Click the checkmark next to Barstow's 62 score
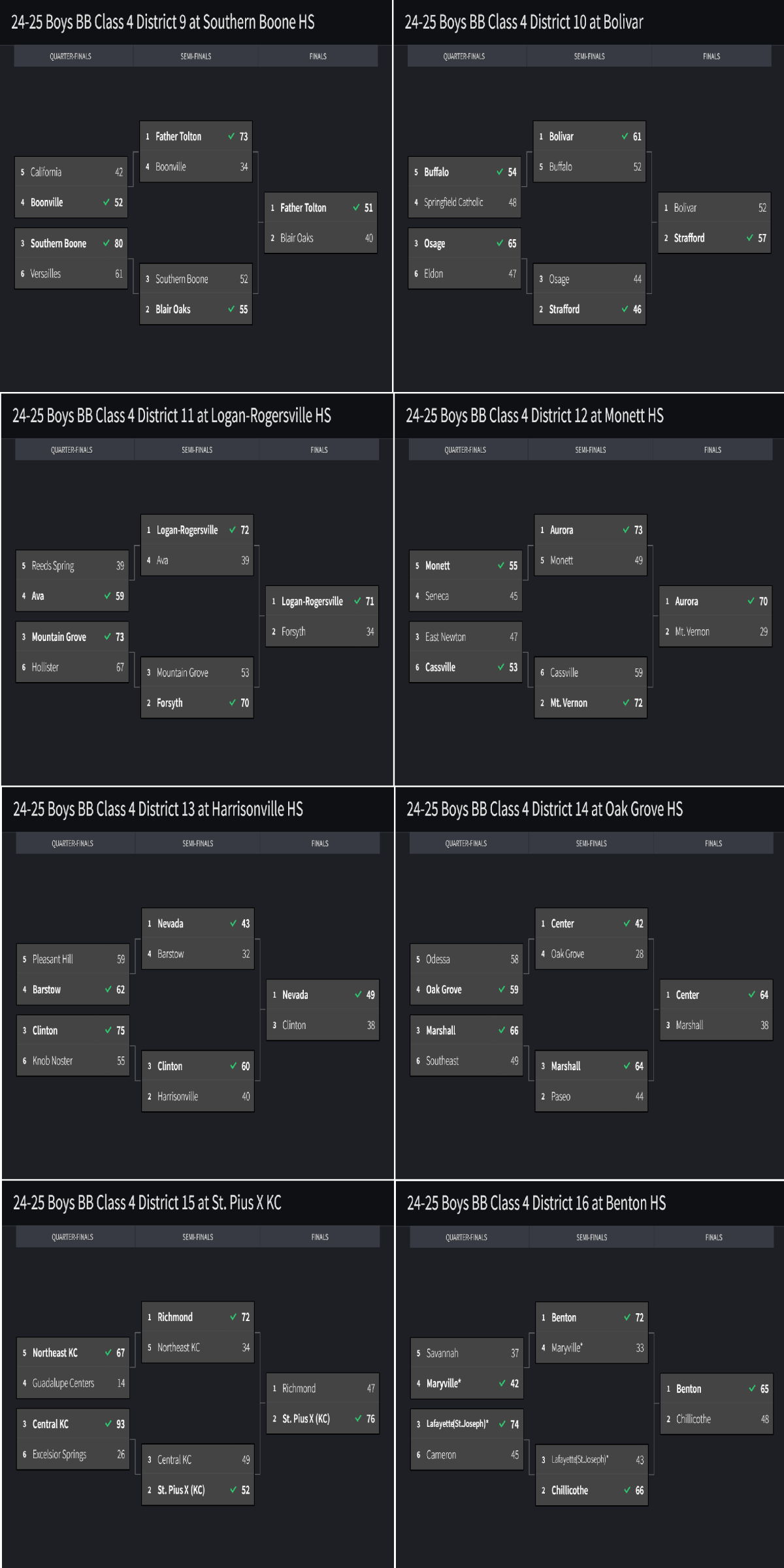 [108, 989]
